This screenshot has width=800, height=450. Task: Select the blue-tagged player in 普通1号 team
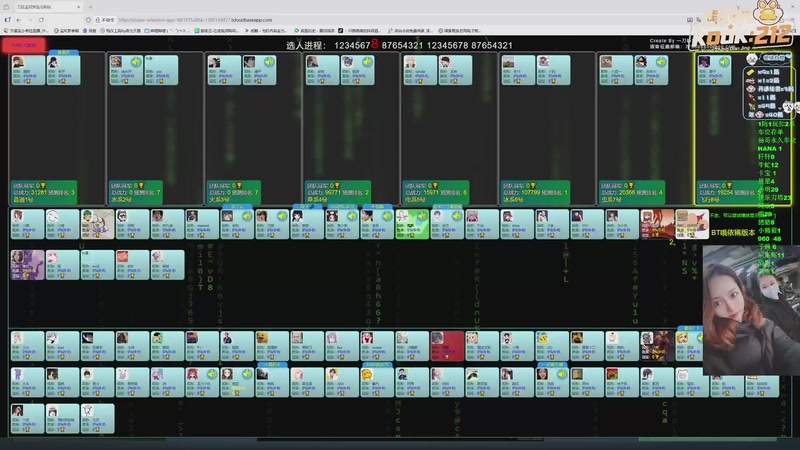pos(63,70)
